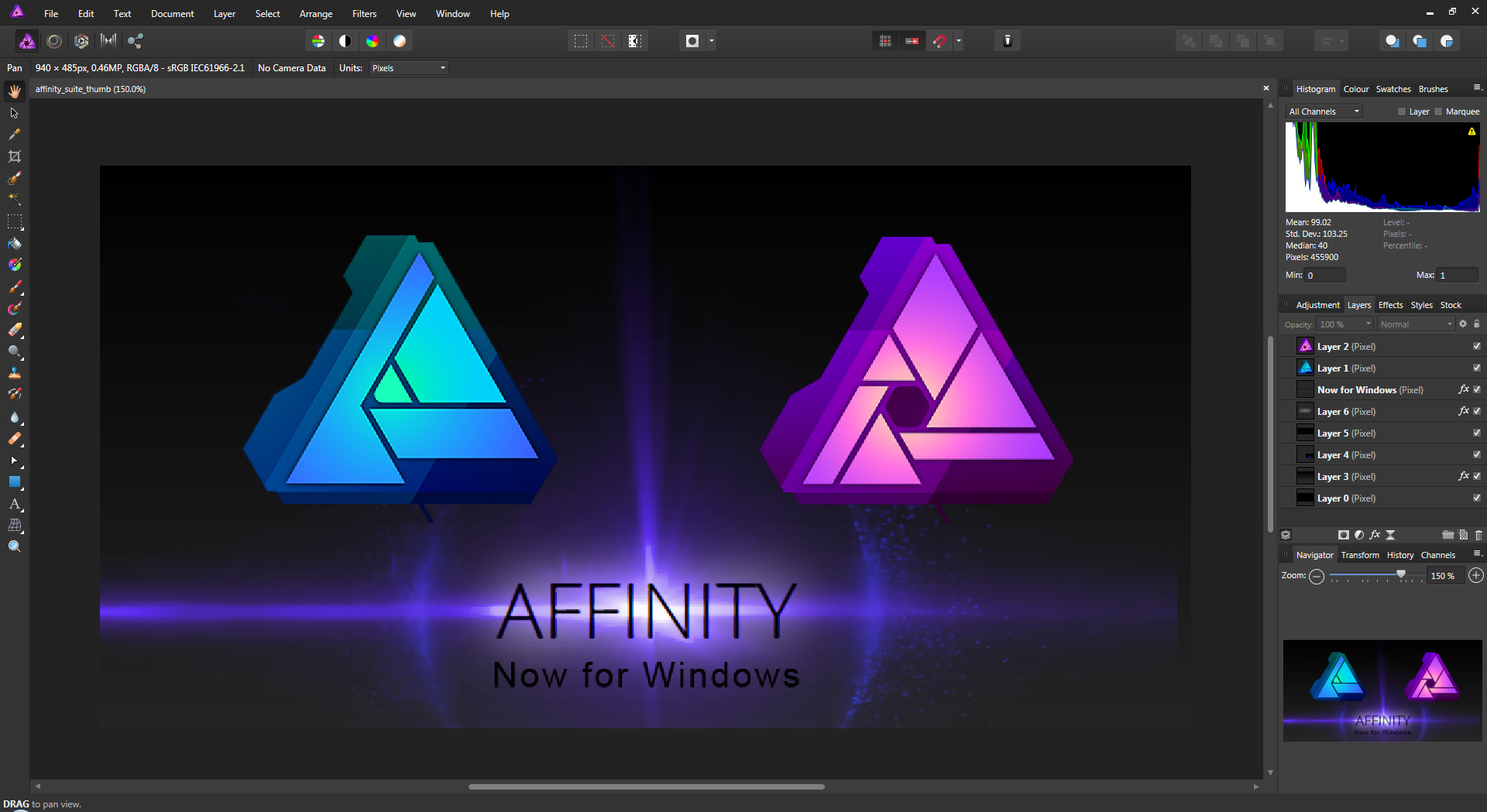Switch to the Swatches tab
Screen dimensions: 1487x812
pos(1393,89)
